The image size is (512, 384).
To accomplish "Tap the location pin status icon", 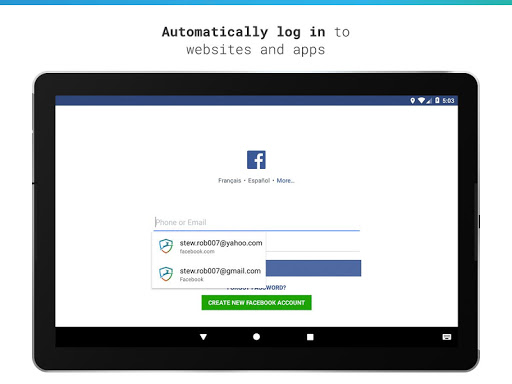I will pos(412,100).
